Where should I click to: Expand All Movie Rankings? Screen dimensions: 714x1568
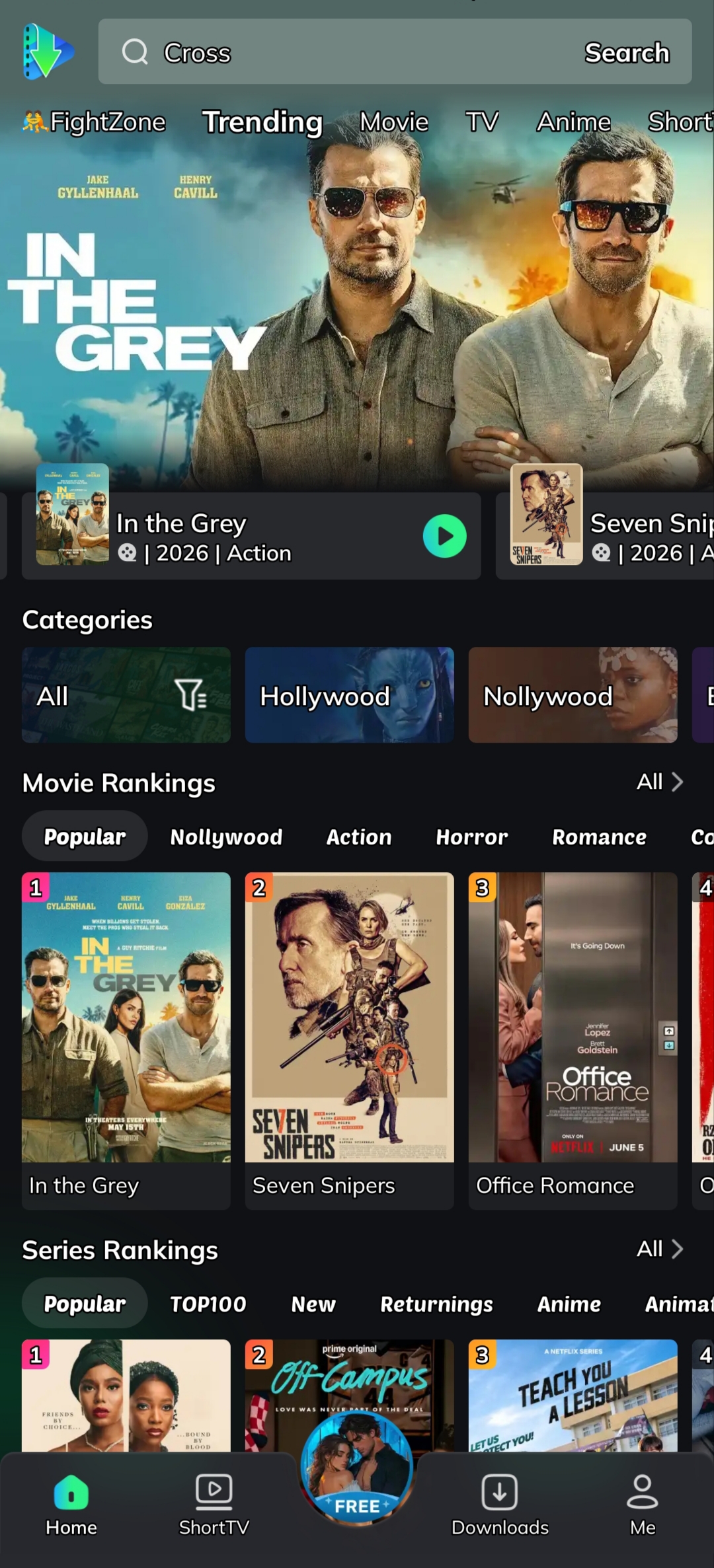(x=660, y=782)
